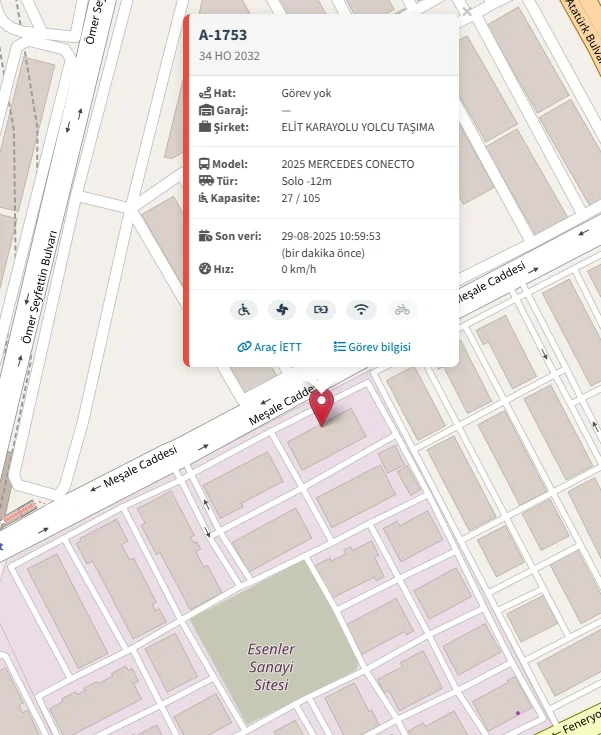Click the air conditioning fan icon
This screenshot has height=735, width=601.
tap(282, 310)
